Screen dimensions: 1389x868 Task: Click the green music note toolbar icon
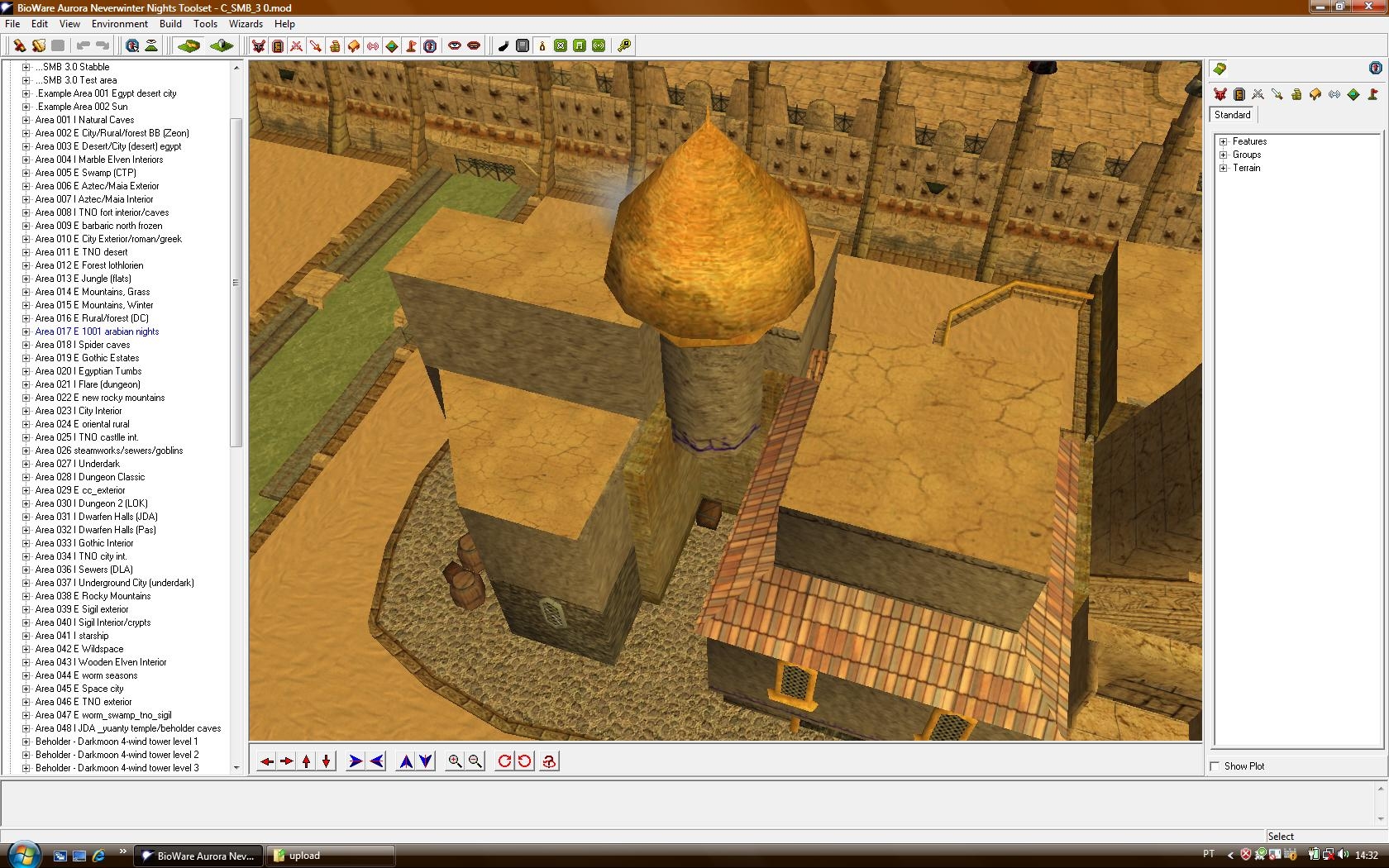pos(580,46)
